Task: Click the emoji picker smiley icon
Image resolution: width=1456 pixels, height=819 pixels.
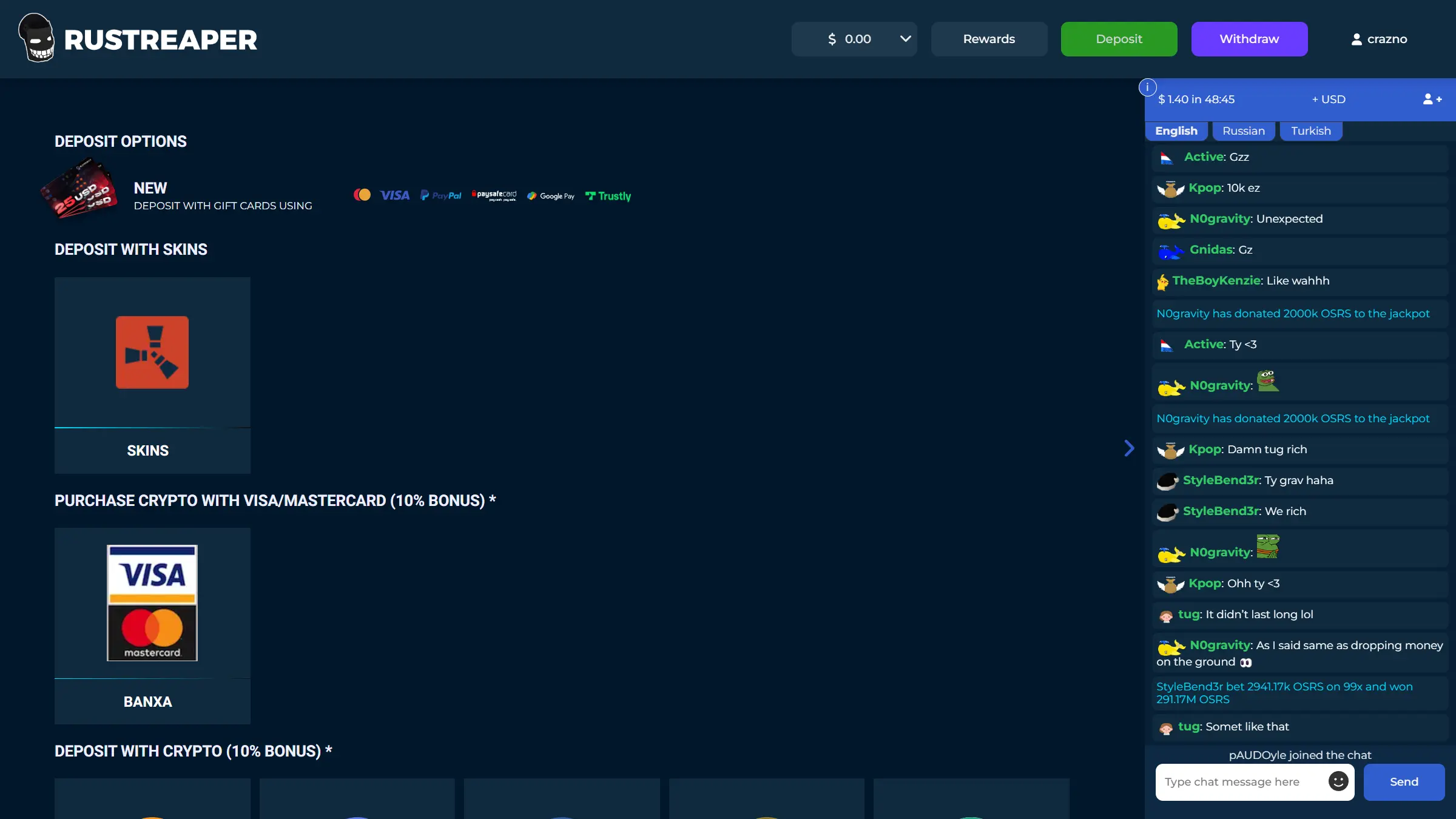Action: coord(1338,781)
